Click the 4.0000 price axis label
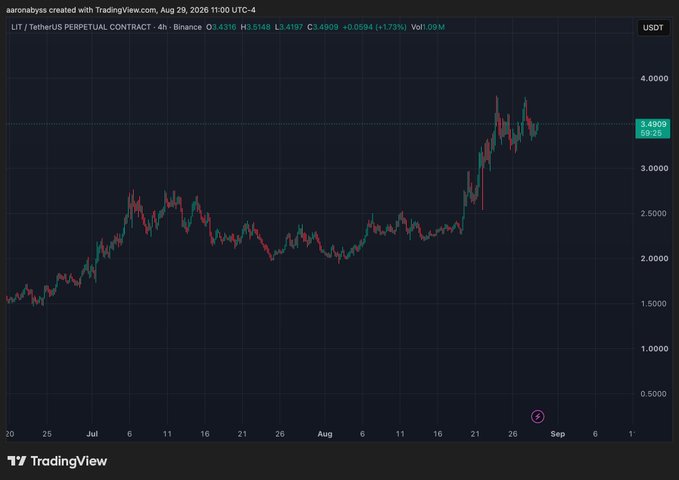 click(654, 78)
